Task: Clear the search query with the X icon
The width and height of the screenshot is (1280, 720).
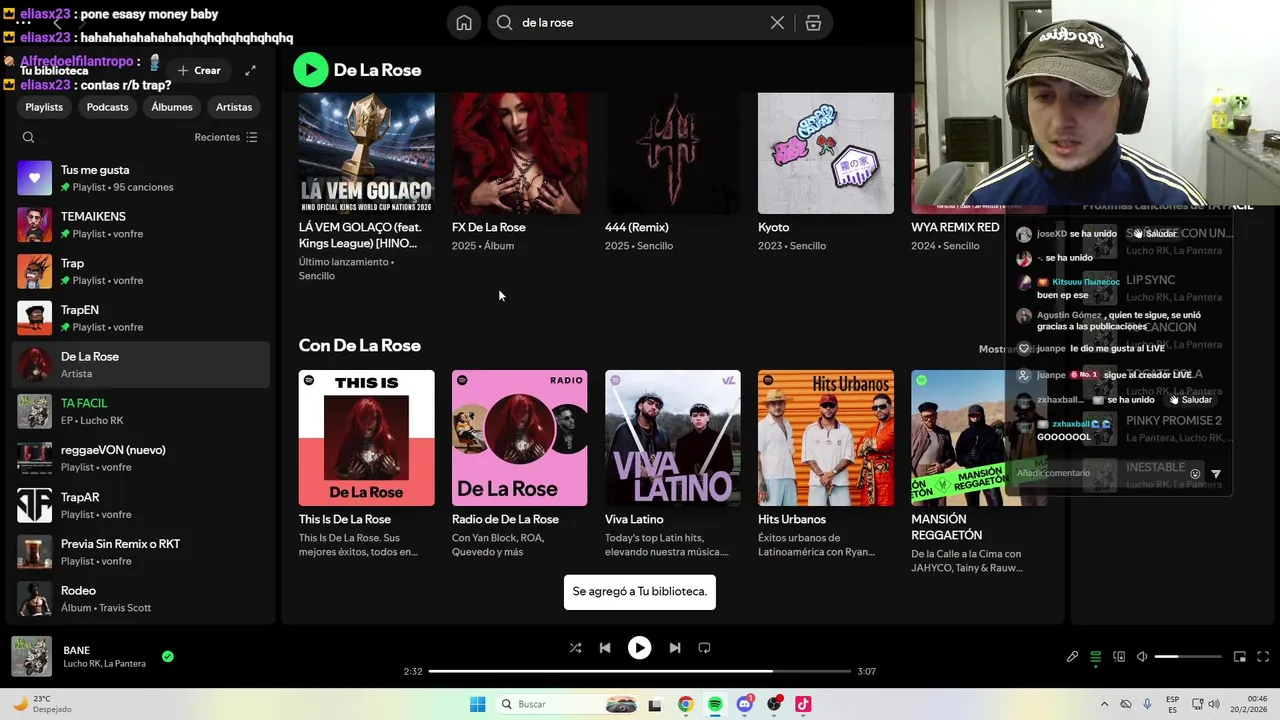Action: pos(777,22)
